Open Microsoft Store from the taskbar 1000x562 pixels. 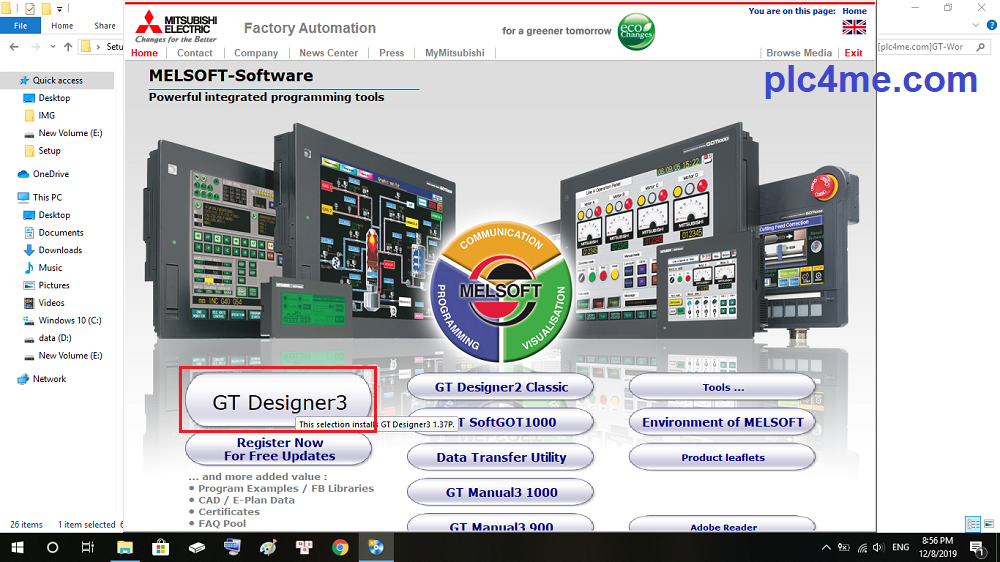coord(161,547)
